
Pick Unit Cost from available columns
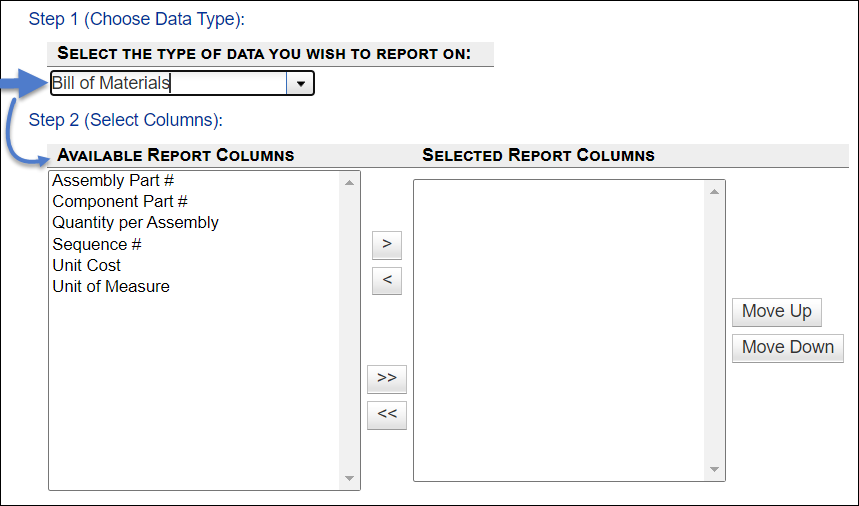(86, 265)
